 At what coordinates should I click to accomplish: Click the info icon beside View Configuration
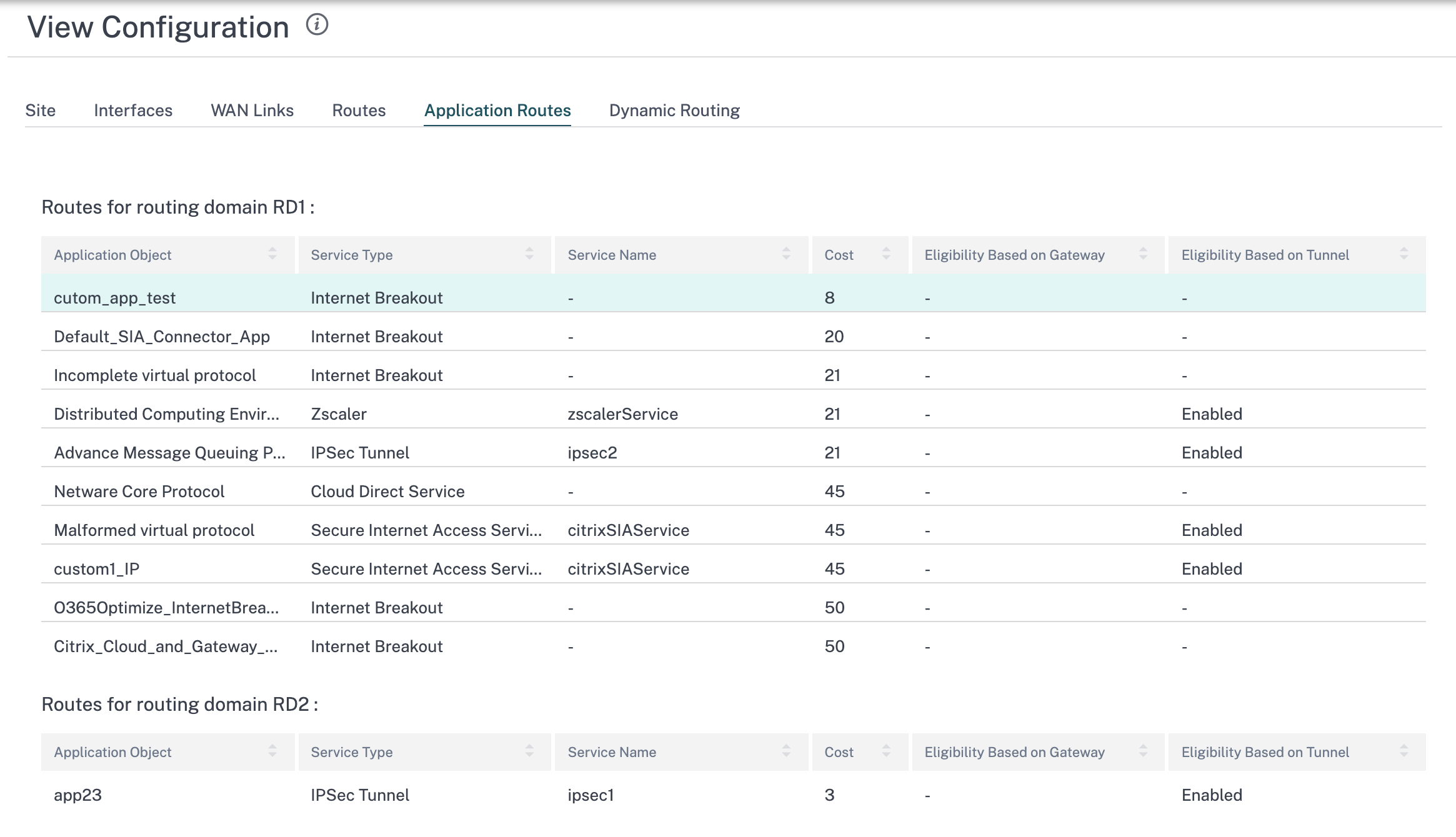click(x=317, y=25)
